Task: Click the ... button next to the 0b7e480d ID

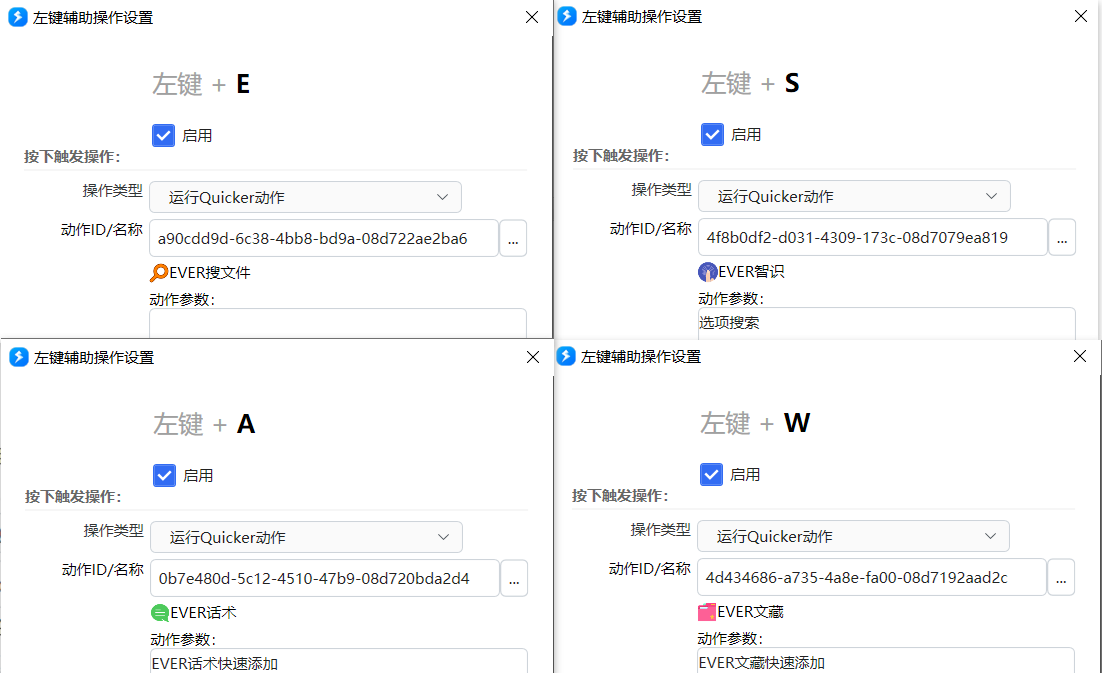Action: point(514,579)
